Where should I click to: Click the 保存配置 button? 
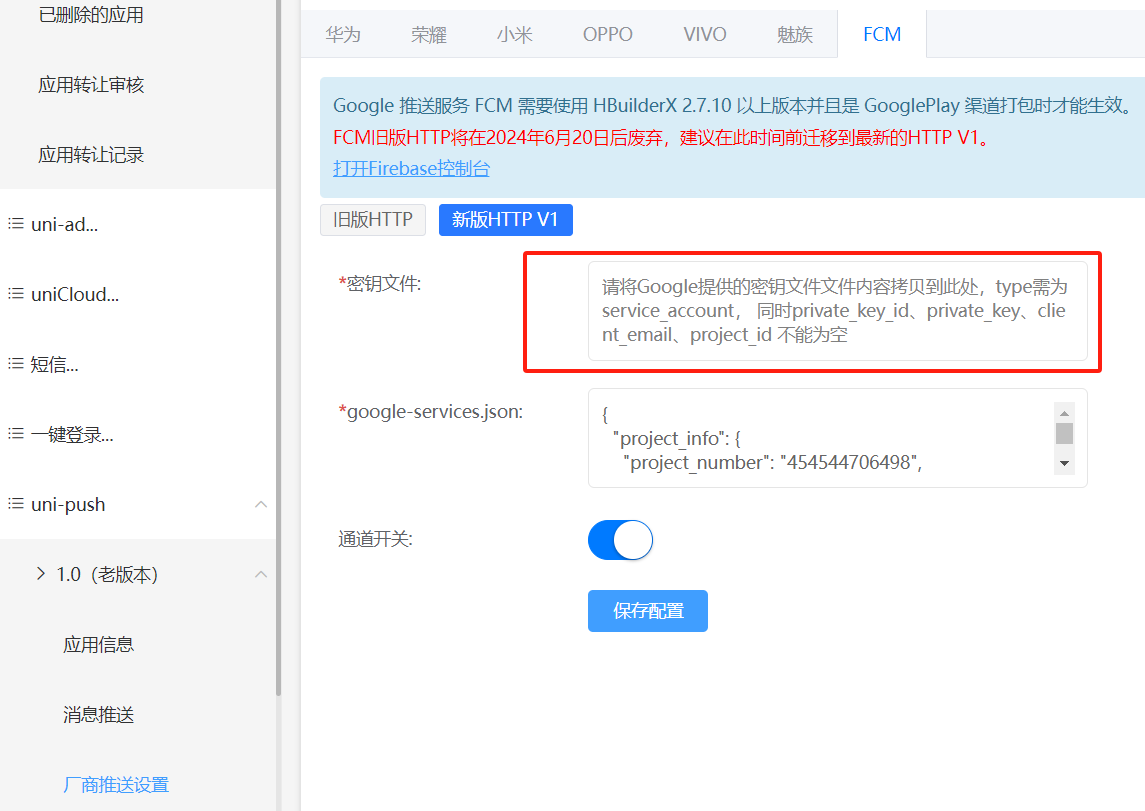[x=648, y=611]
